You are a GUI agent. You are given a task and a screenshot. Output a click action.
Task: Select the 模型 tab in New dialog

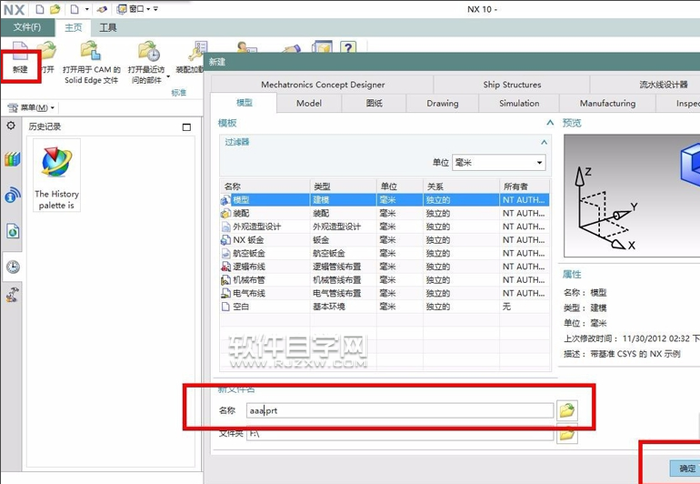(x=244, y=103)
